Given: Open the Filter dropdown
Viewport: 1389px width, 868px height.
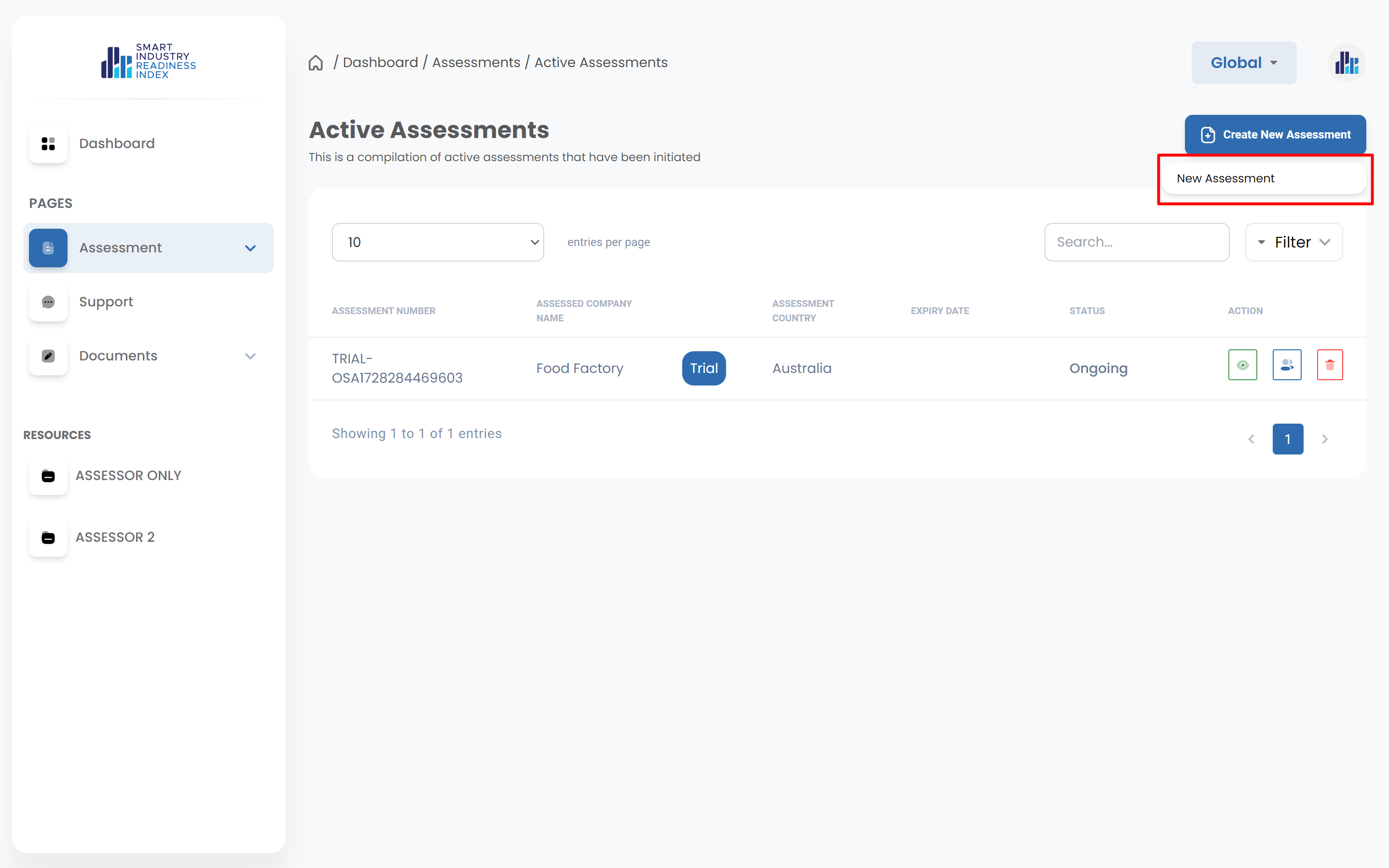Looking at the screenshot, I should [1293, 242].
